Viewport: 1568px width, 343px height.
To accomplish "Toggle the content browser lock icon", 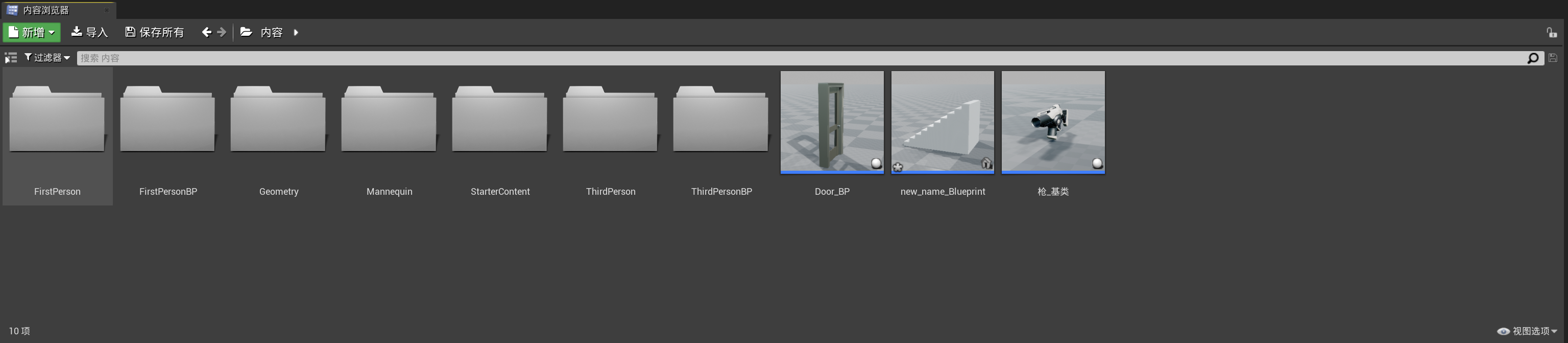I will tap(1552, 32).
